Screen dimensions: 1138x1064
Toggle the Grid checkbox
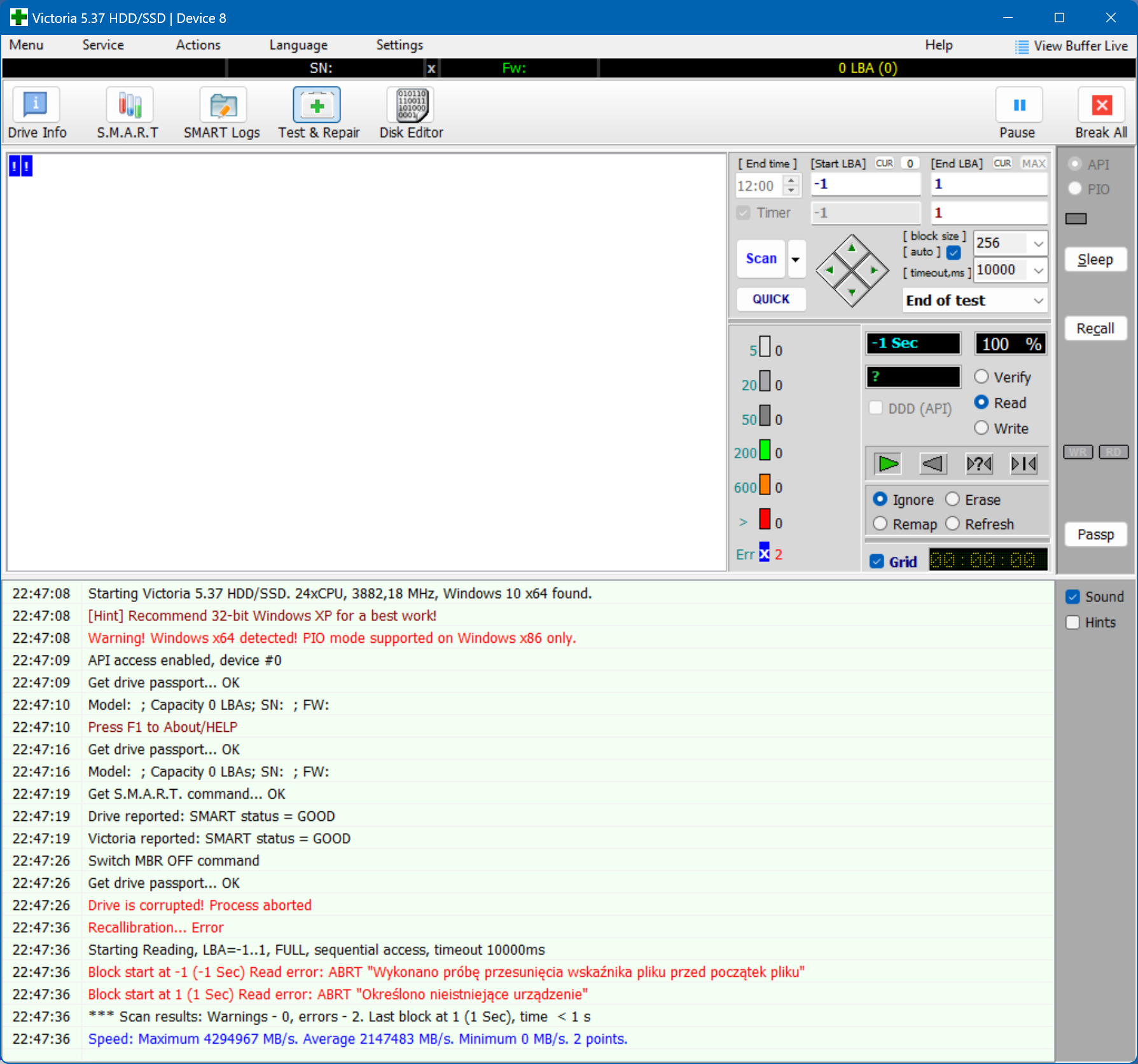pos(877,561)
